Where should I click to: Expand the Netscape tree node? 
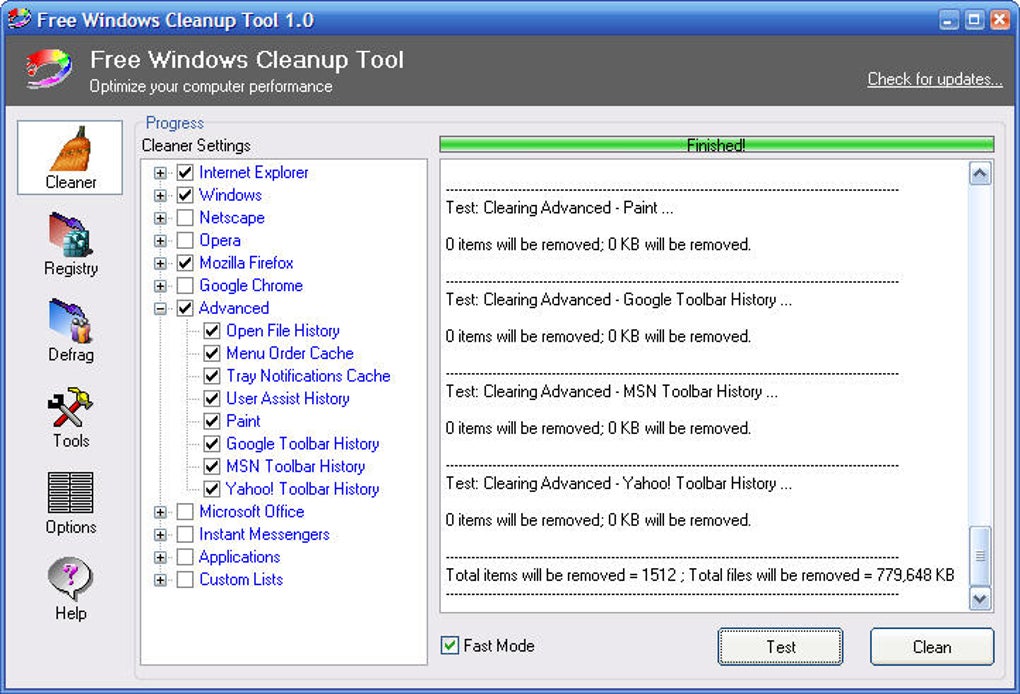160,218
